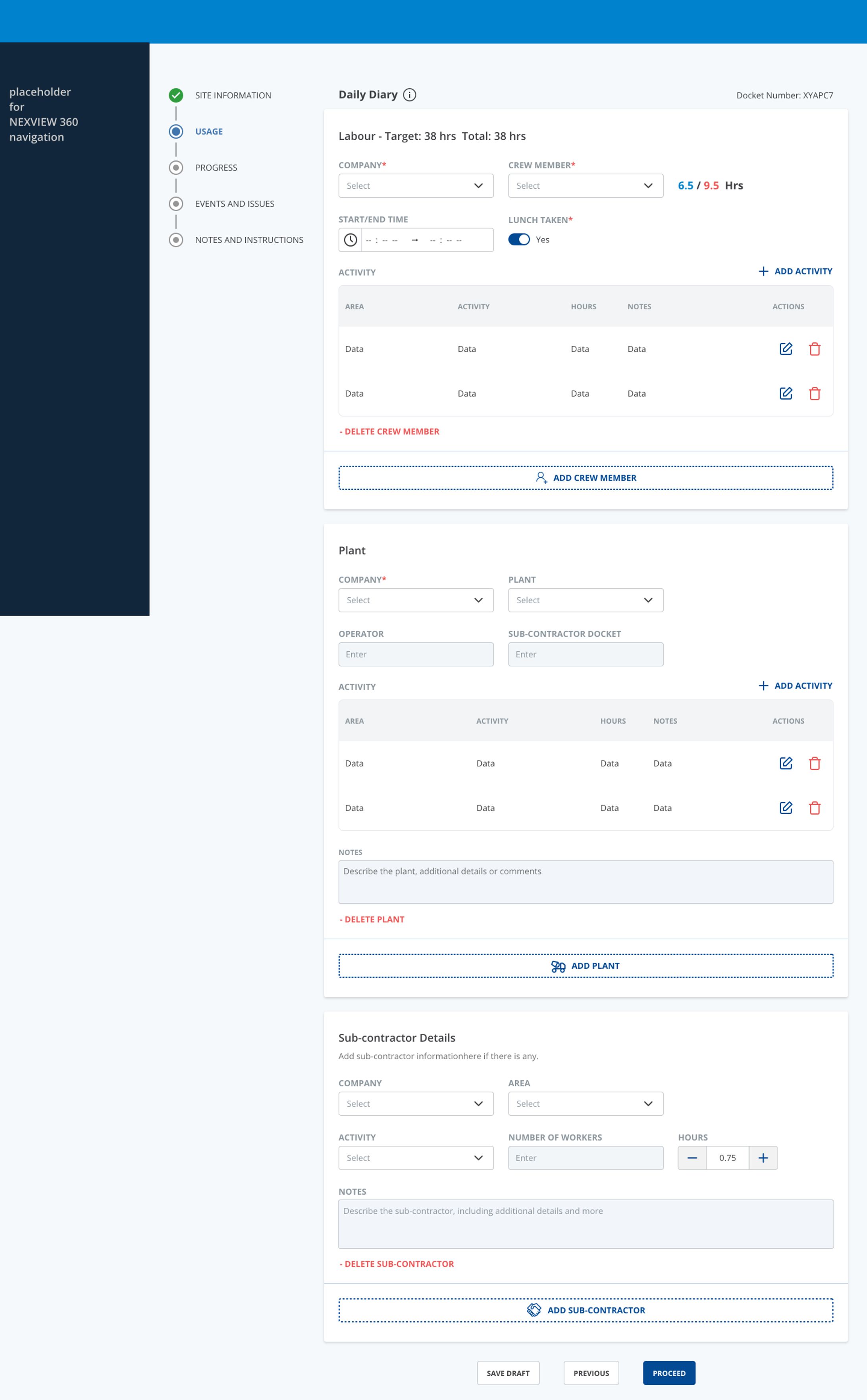
Task: Click the Daily Diary info icon
Action: point(409,95)
